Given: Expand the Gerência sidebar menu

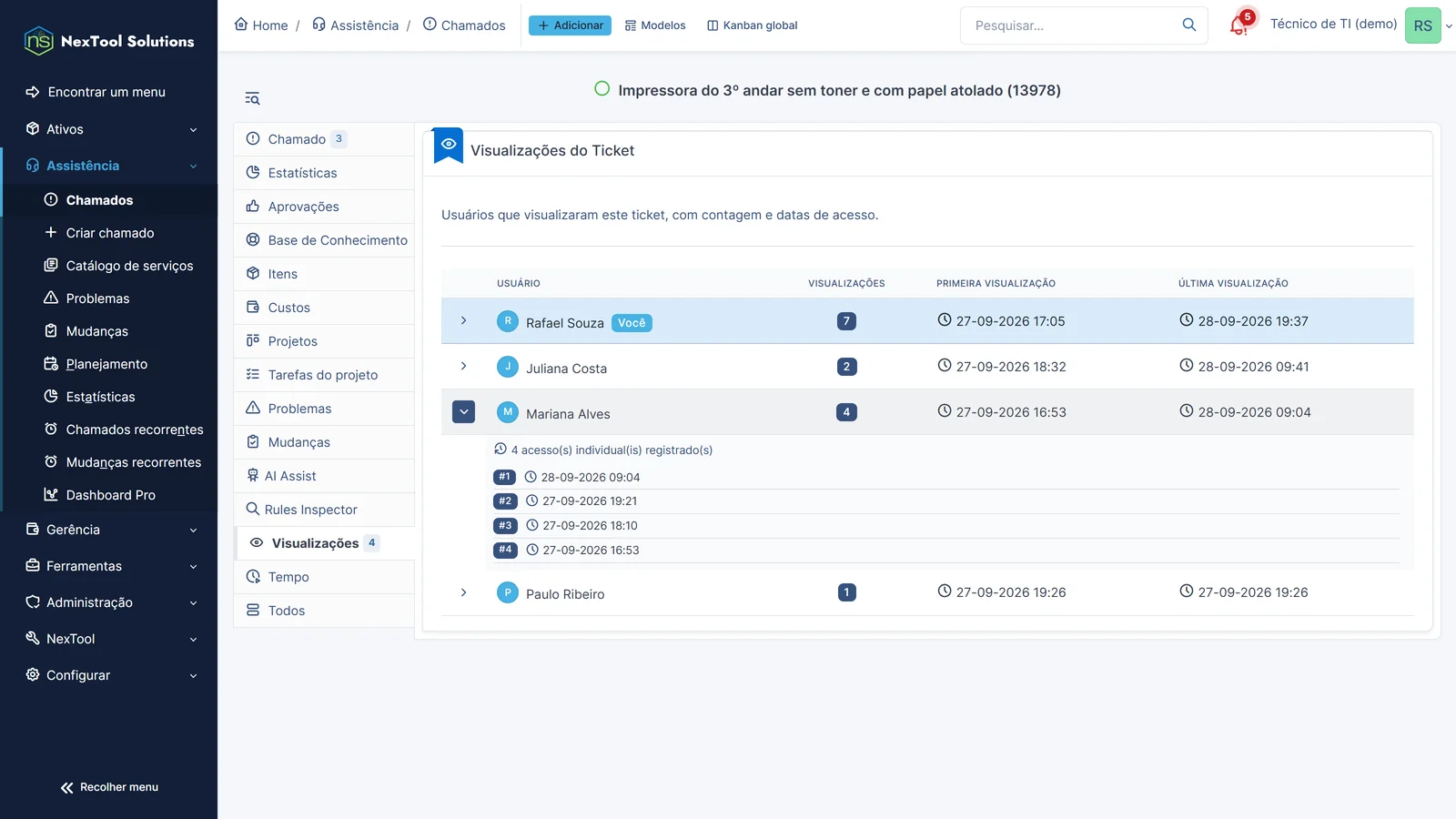Looking at the screenshot, I should [109, 530].
